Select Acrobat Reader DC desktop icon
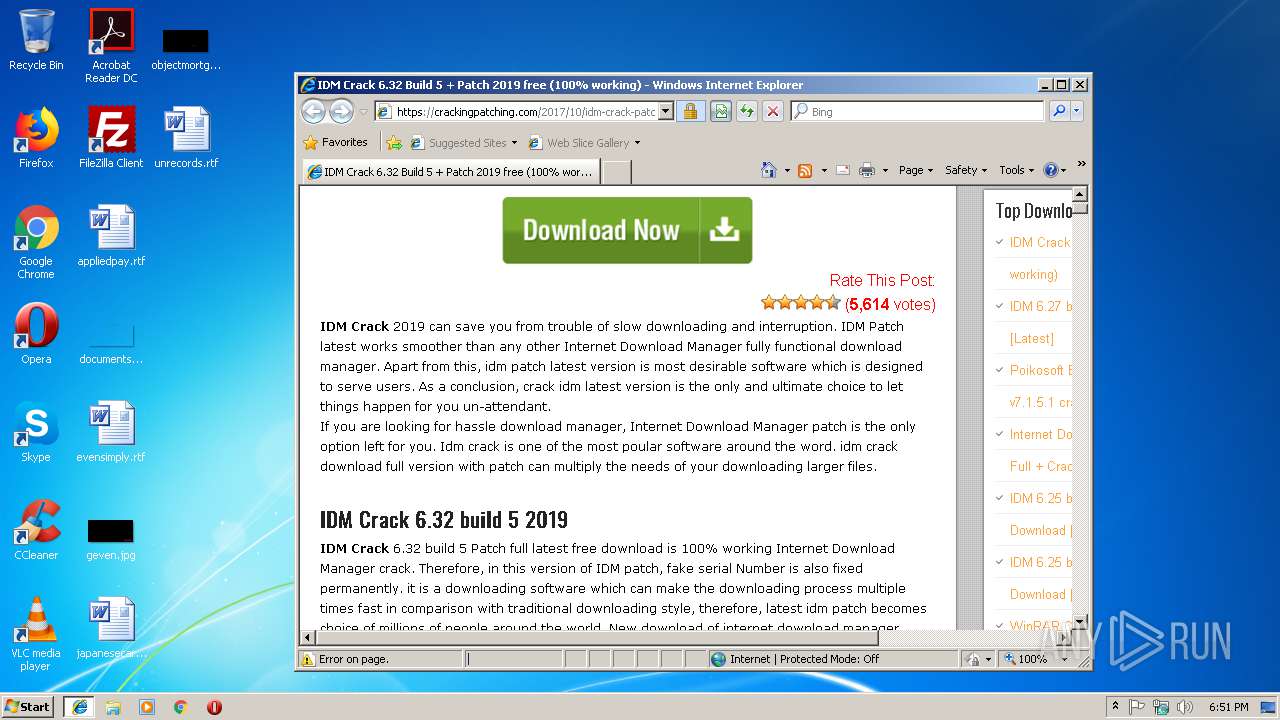This screenshot has width=1280, height=720. pyautogui.click(x=111, y=45)
